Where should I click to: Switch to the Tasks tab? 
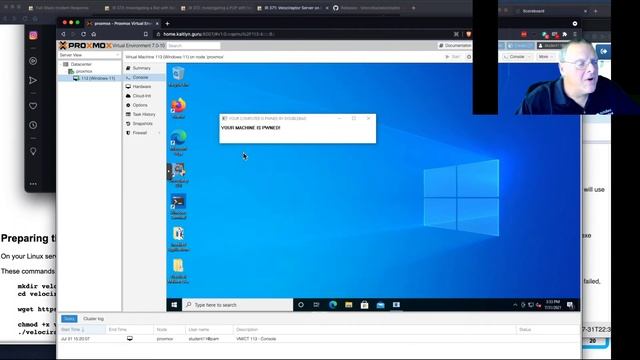pyautogui.click(x=69, y=319)
